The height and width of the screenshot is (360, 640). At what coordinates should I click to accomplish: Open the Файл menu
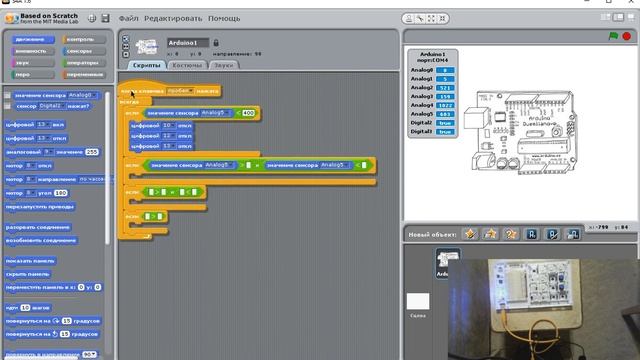click(128, 18)
